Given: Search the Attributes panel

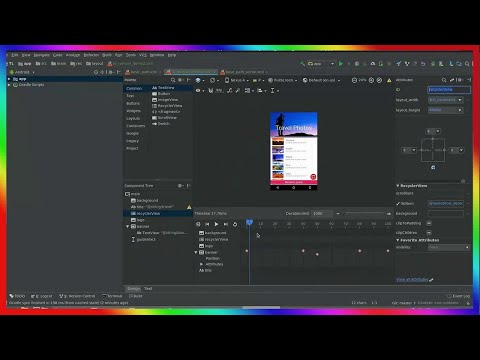Looking at the screenshot, I should pos(444,80).
